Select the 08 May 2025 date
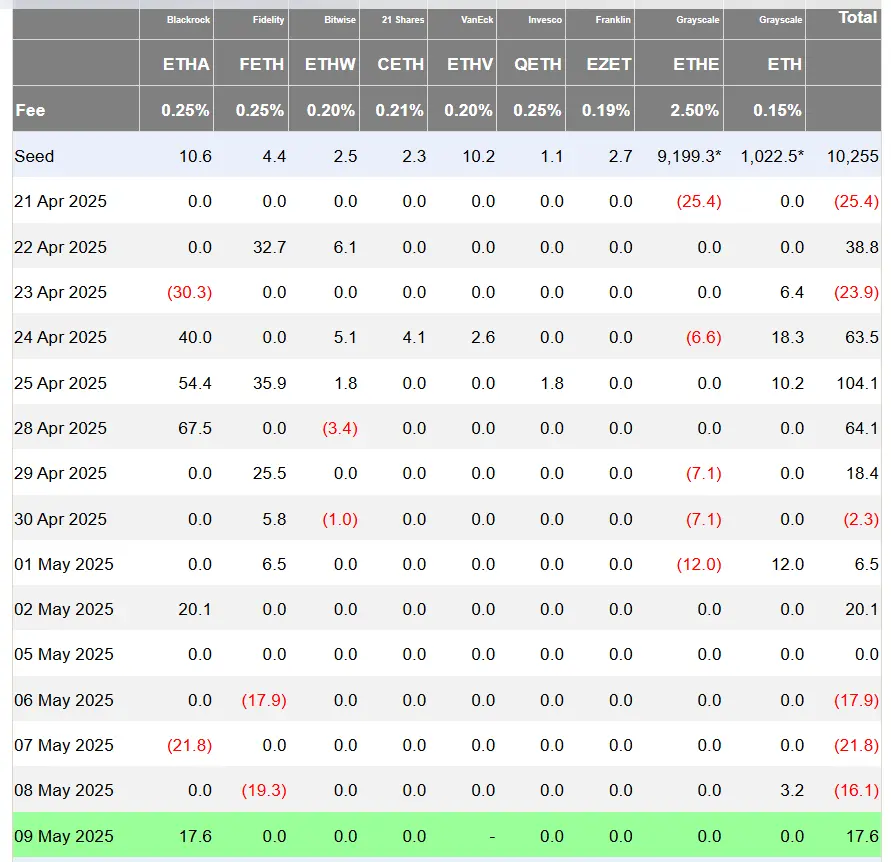 pyautogui.click(x=64, y=790)
